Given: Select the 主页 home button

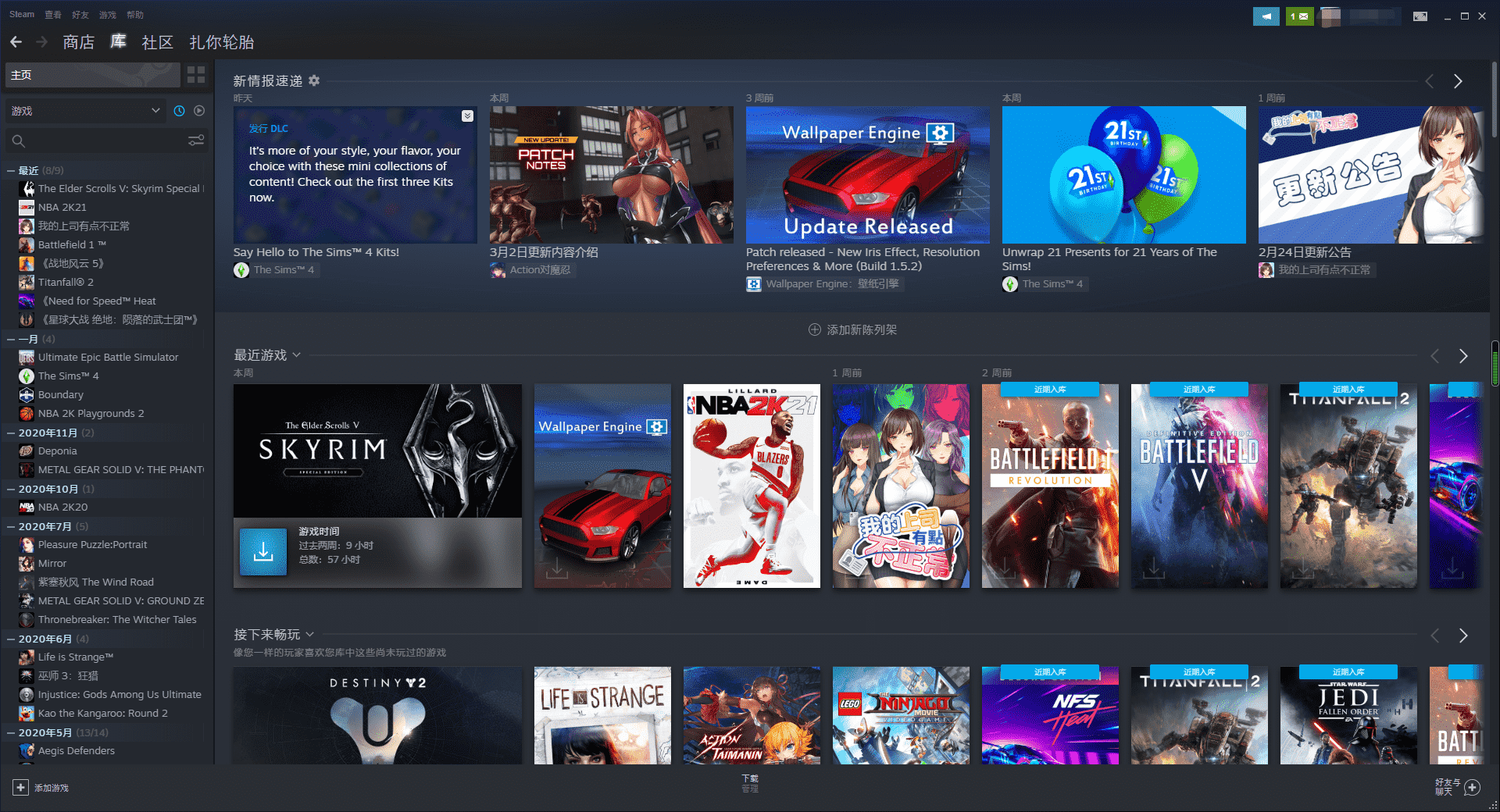Looking at the screenshot, I should pos(92,75).
